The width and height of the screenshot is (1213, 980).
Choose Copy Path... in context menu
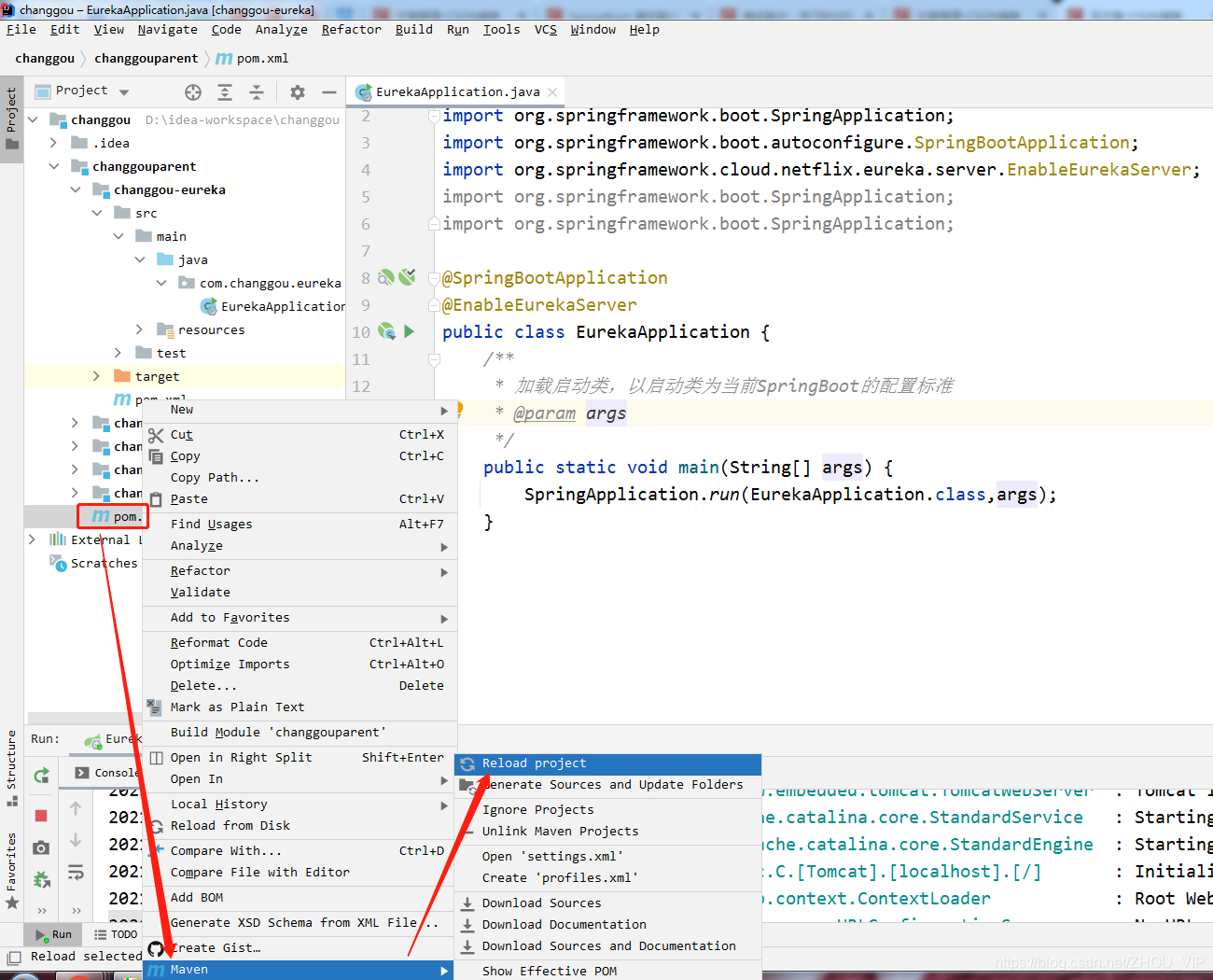(x=300, y=478)
